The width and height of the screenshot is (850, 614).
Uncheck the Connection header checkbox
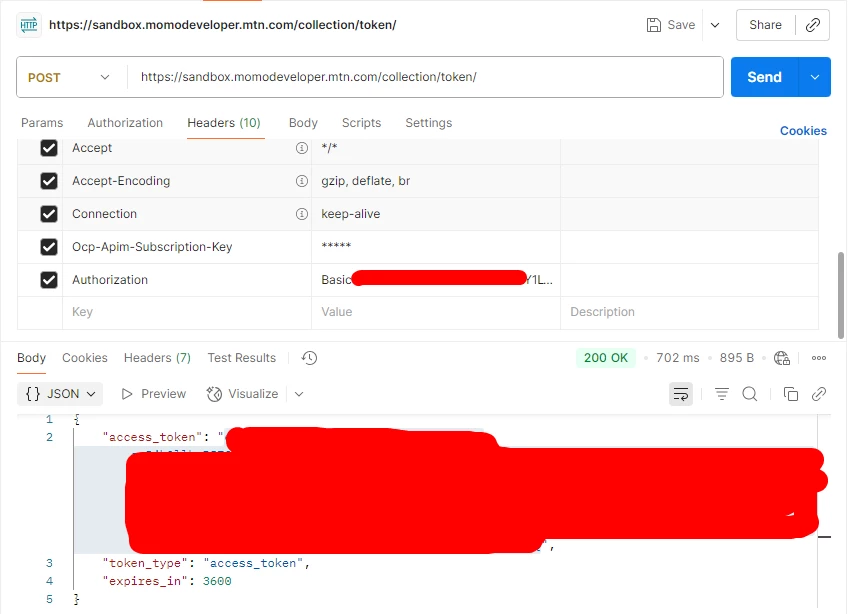click(49, 214)
